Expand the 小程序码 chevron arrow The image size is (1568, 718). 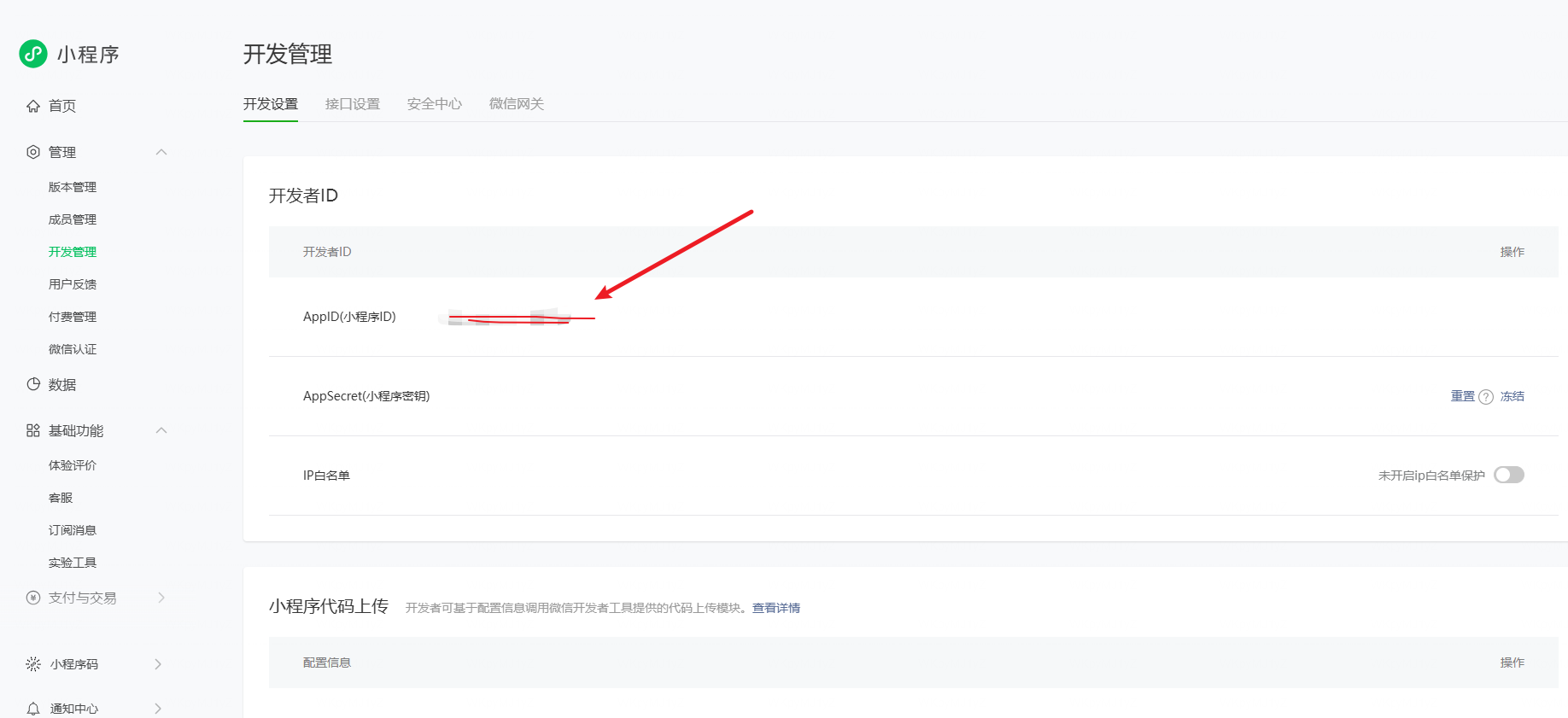158,664
